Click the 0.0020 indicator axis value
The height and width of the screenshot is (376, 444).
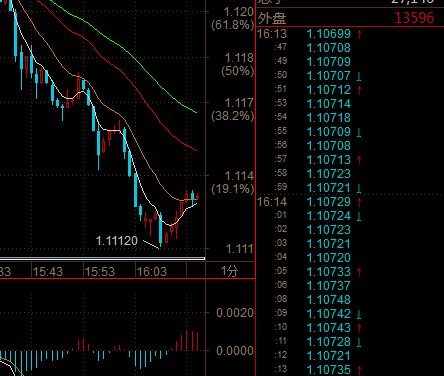pyautogui.click(x=235, y=313)
